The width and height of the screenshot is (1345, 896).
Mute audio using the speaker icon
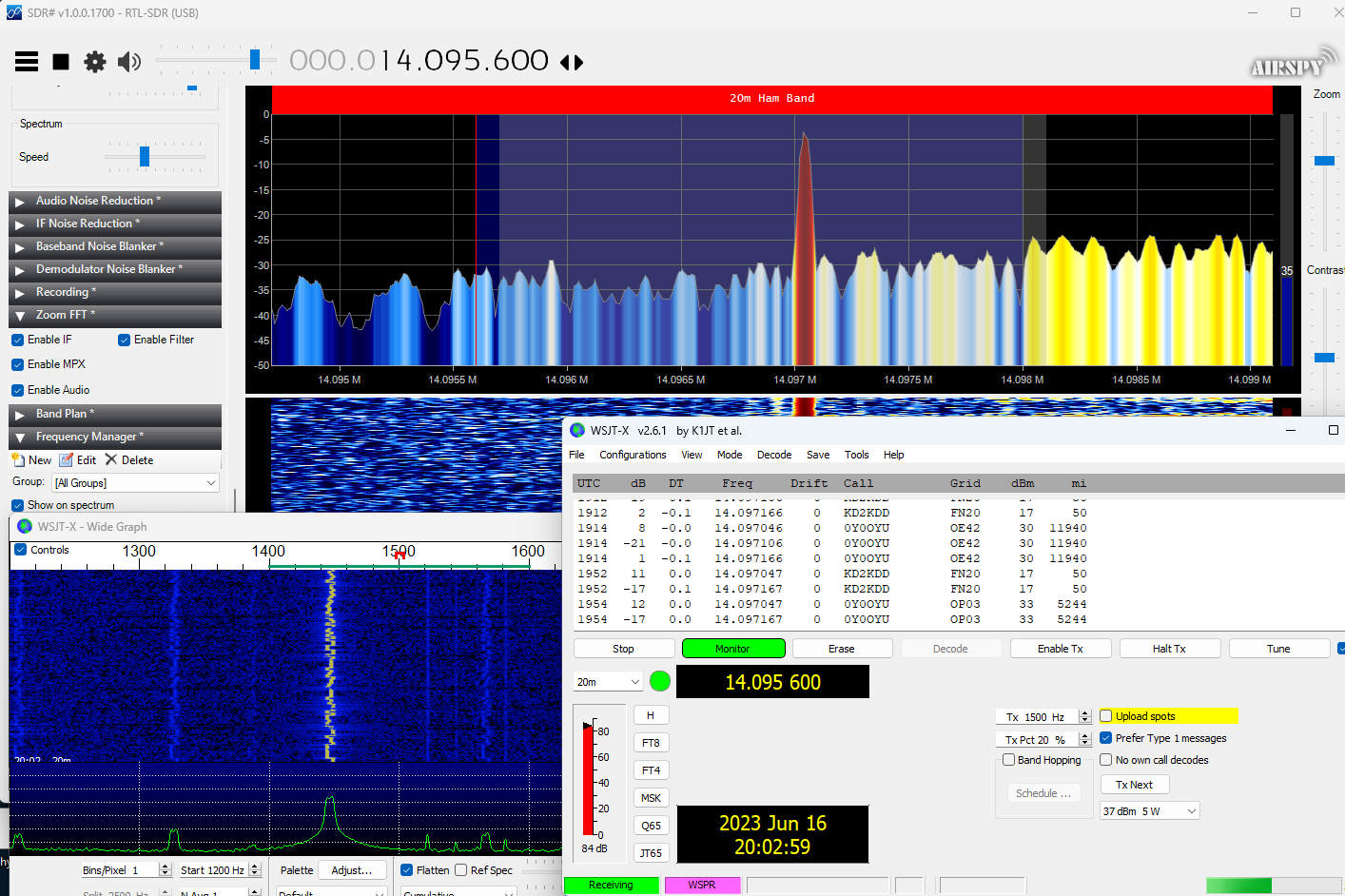point(128,62)
